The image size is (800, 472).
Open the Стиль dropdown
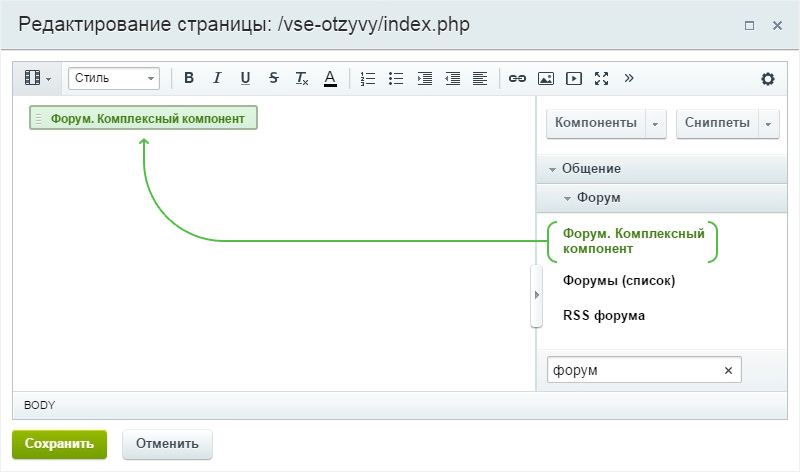coord(114,78)
